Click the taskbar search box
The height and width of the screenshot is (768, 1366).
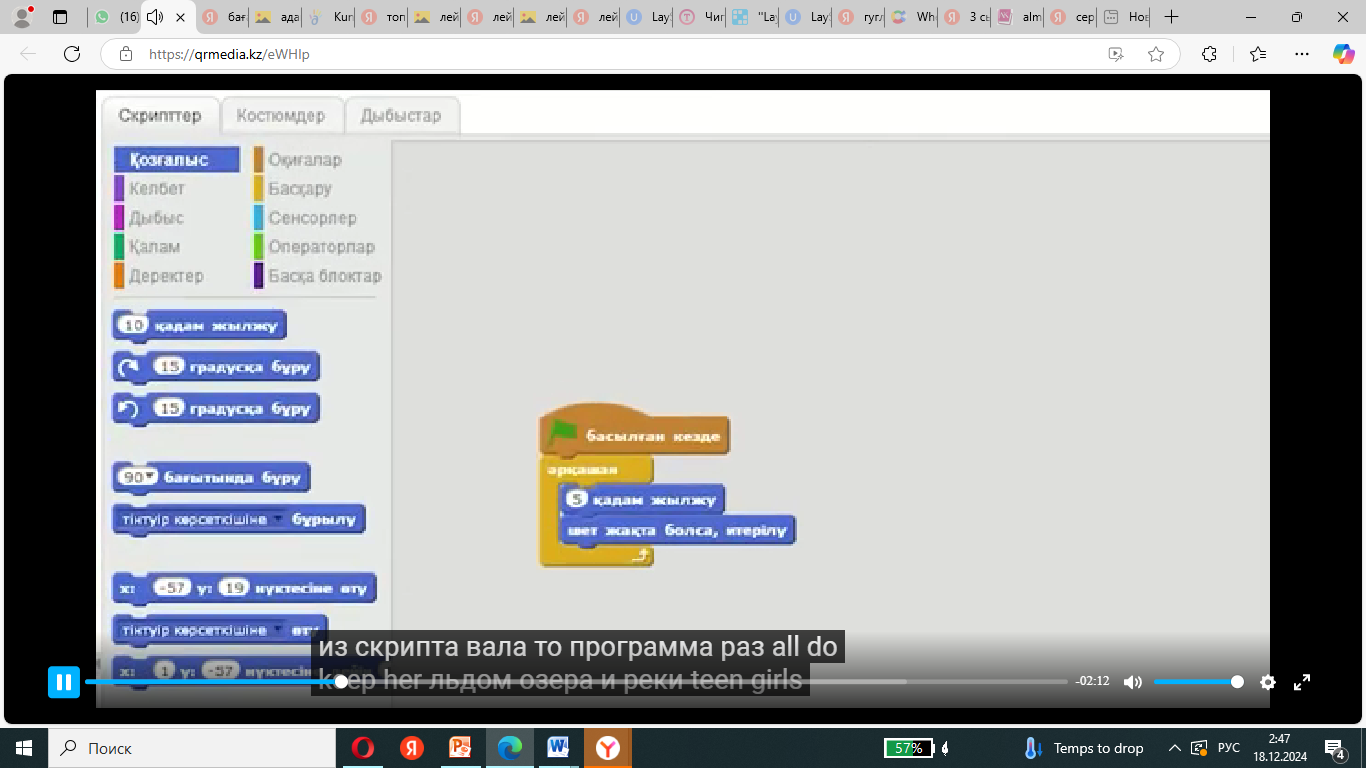click(x=190, y=748)
